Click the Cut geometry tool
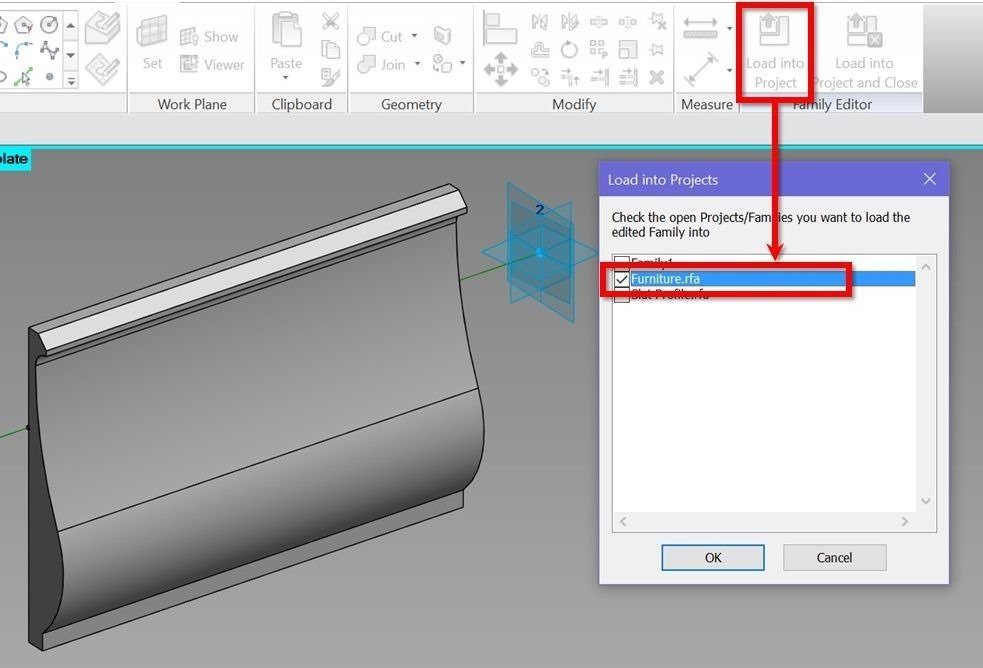This screenshot has height=668, width=983. (x=380, y=37)
